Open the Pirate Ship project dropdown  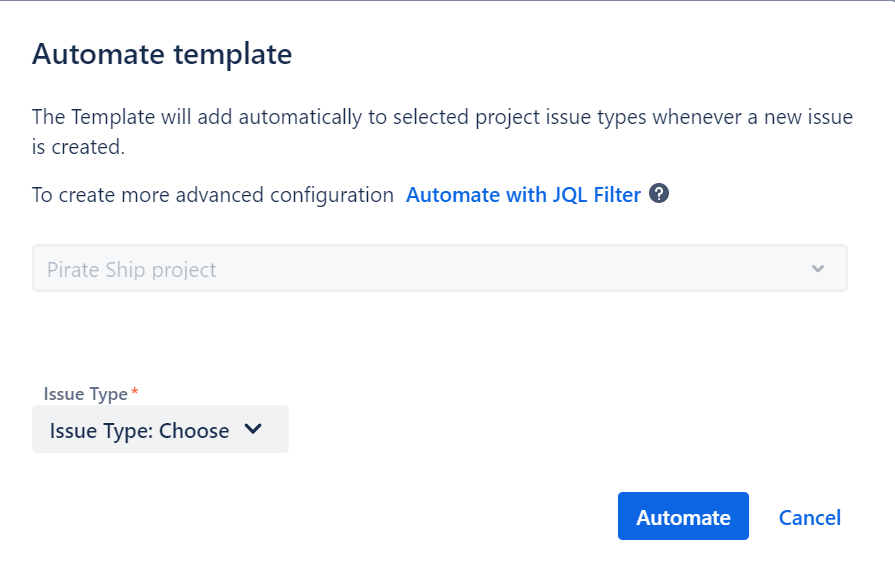coord(439,269)
